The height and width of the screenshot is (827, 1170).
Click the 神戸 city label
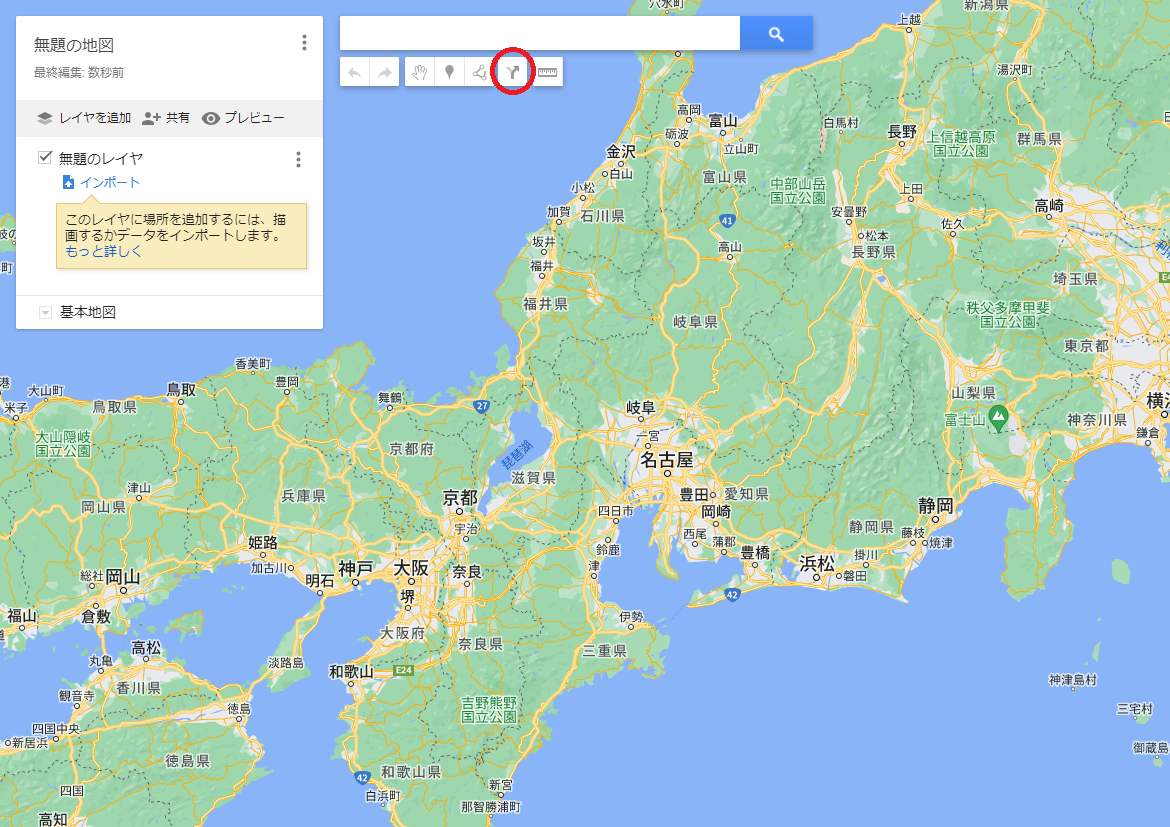[x=356, y=569]
